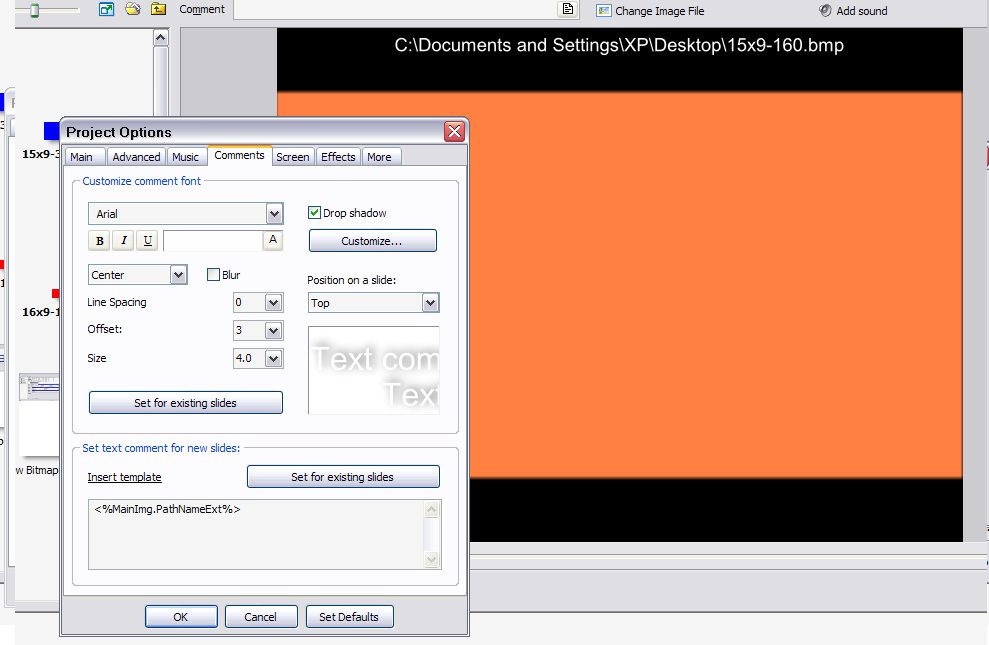The width and height of the screenshot is (989, 645).
Task: Click the Insert template link
Action: click(124, 477)
